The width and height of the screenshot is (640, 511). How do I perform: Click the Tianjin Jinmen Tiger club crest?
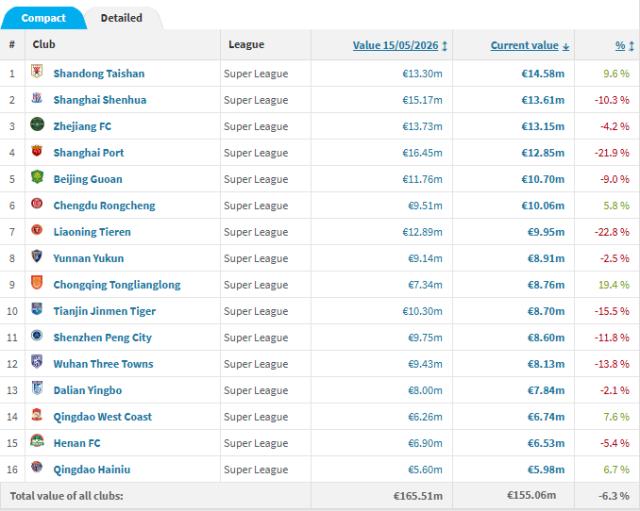(x=37, y=309)
